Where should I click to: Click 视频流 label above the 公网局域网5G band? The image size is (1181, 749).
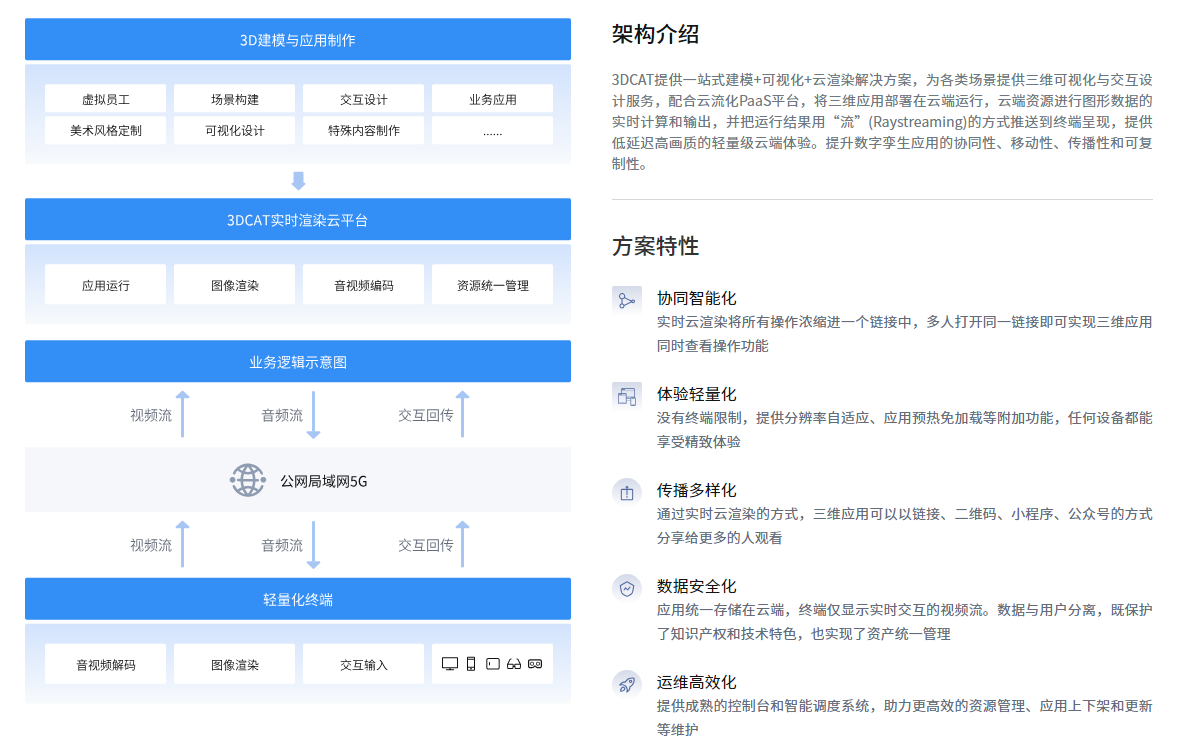(x=151, y=415)
